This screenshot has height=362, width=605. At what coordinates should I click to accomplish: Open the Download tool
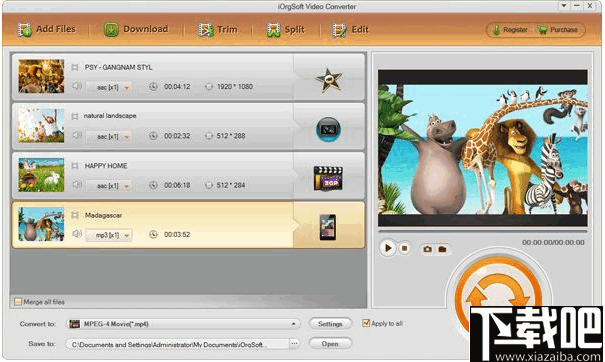(136, 29)
